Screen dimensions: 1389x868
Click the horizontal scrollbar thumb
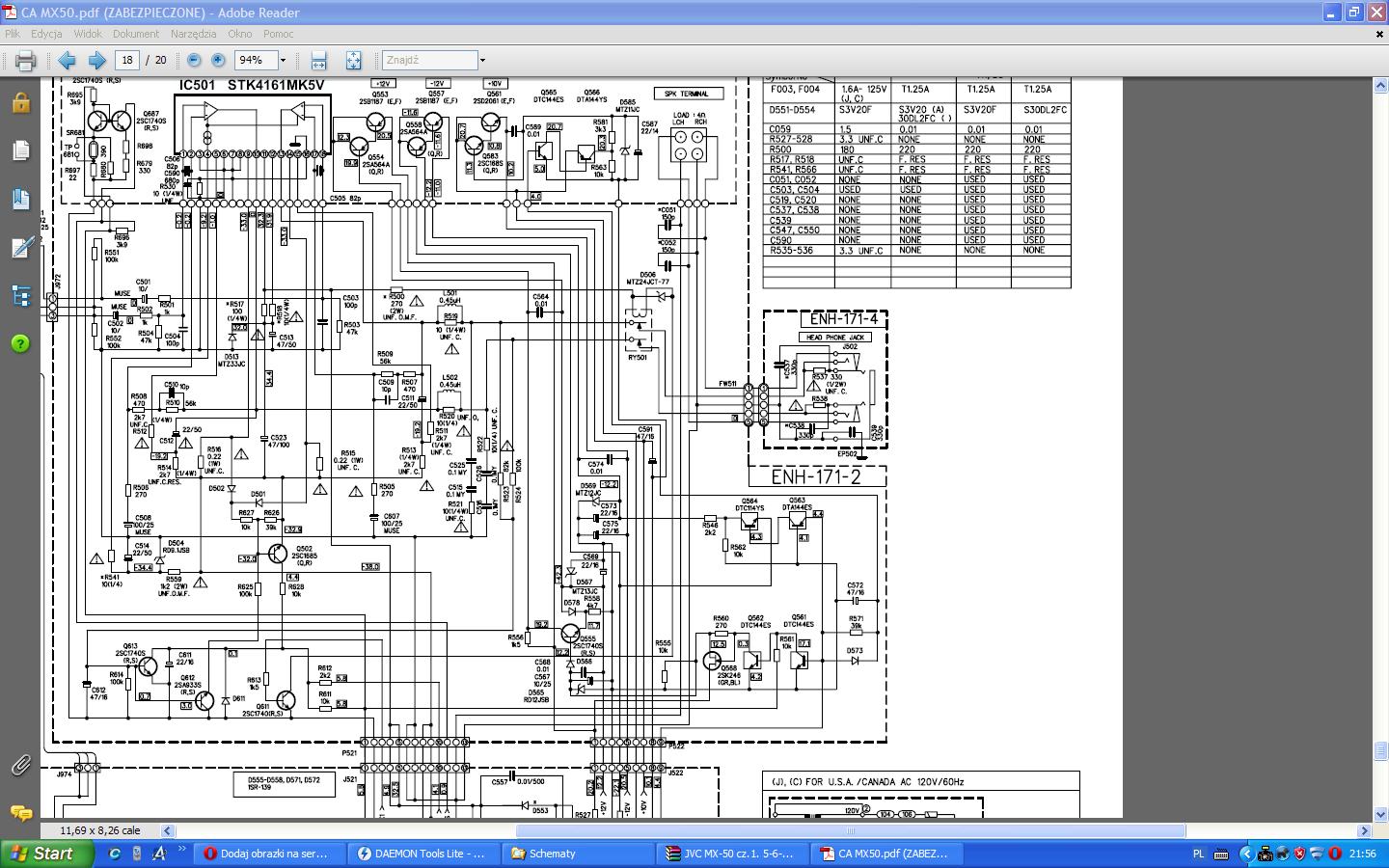[850, 830]
